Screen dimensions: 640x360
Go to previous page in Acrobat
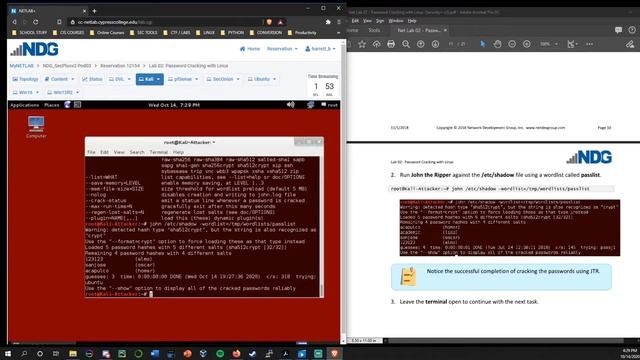pyautogui.click(x=420, y=44)
